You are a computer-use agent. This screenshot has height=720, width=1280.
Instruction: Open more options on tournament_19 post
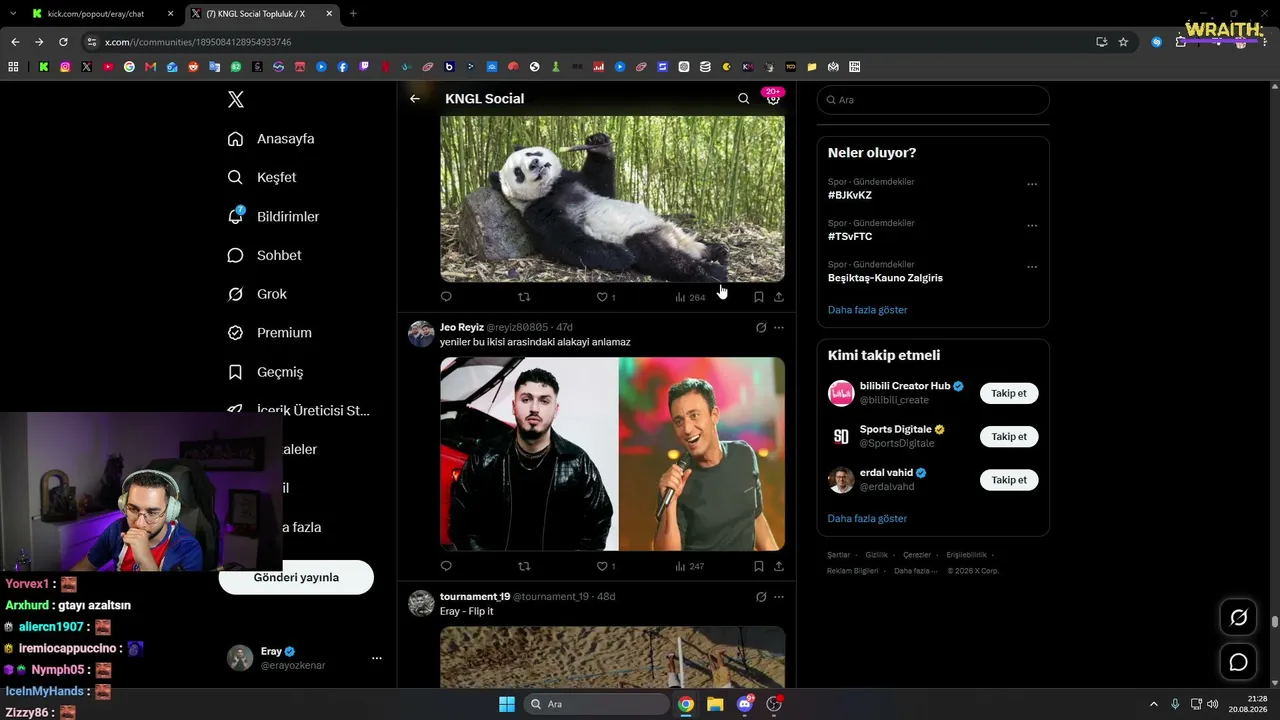779,596
